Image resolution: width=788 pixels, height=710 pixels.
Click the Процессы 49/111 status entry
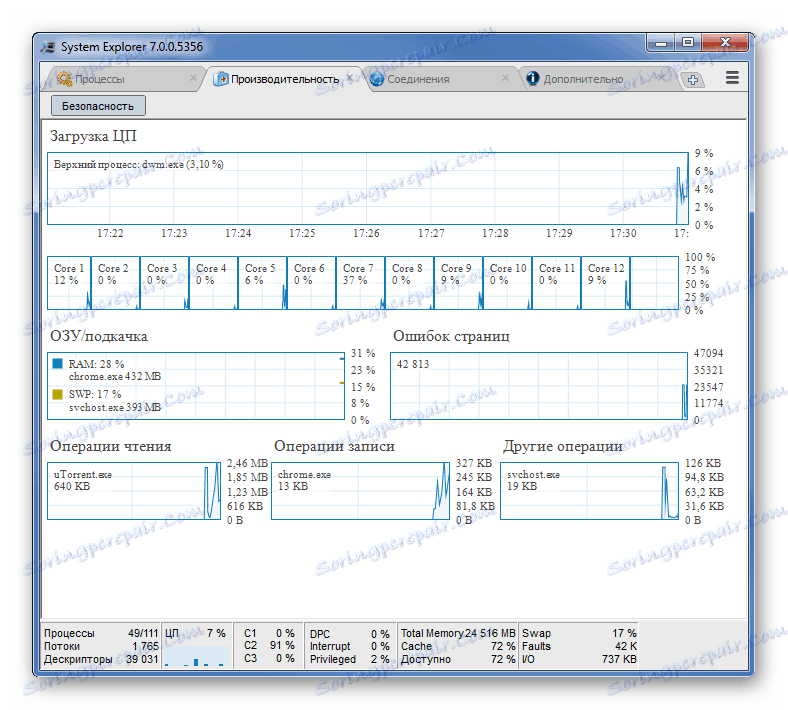101,633
